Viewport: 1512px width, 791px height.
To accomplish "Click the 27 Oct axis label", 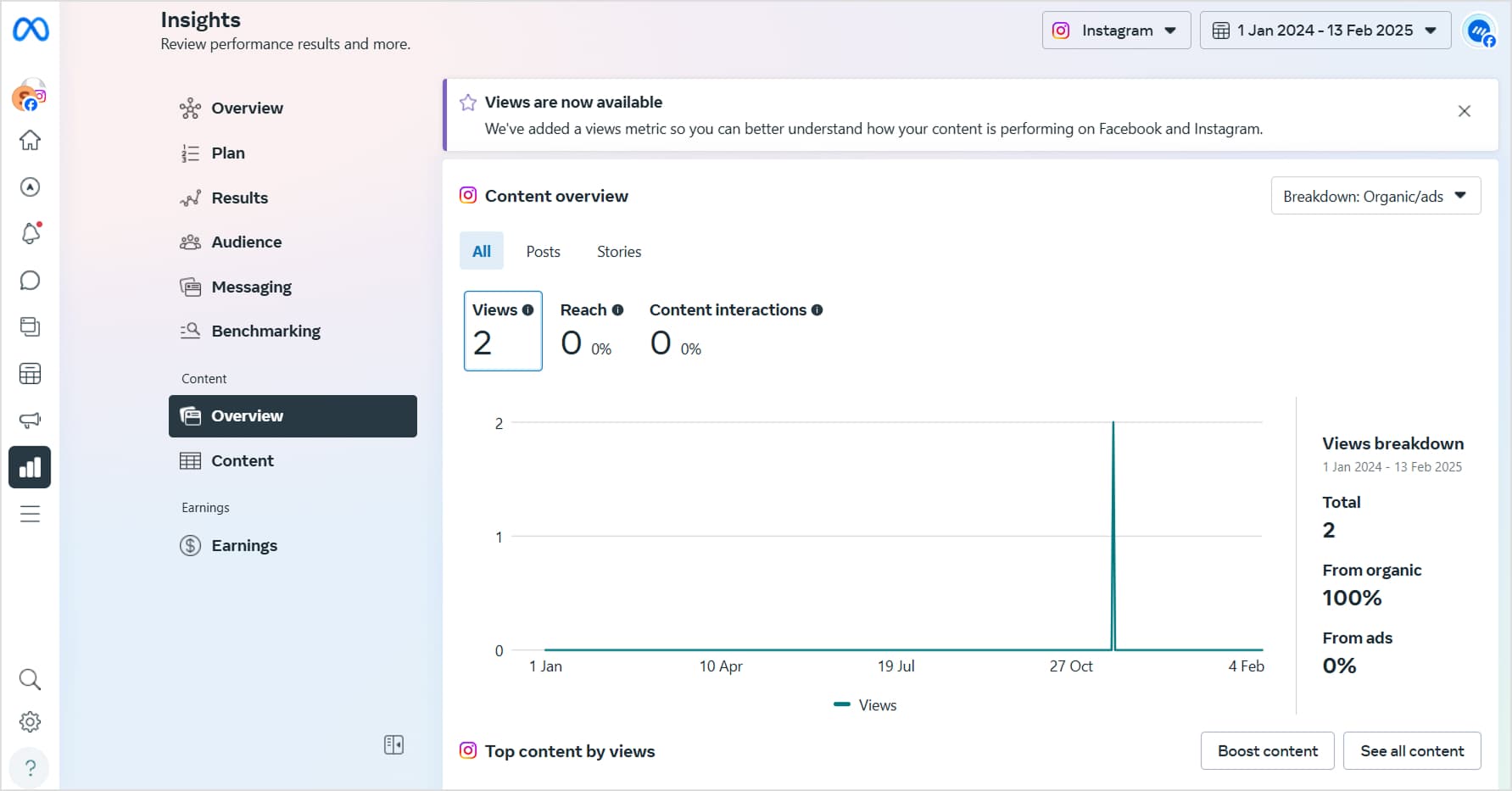I will point(1071,666).
